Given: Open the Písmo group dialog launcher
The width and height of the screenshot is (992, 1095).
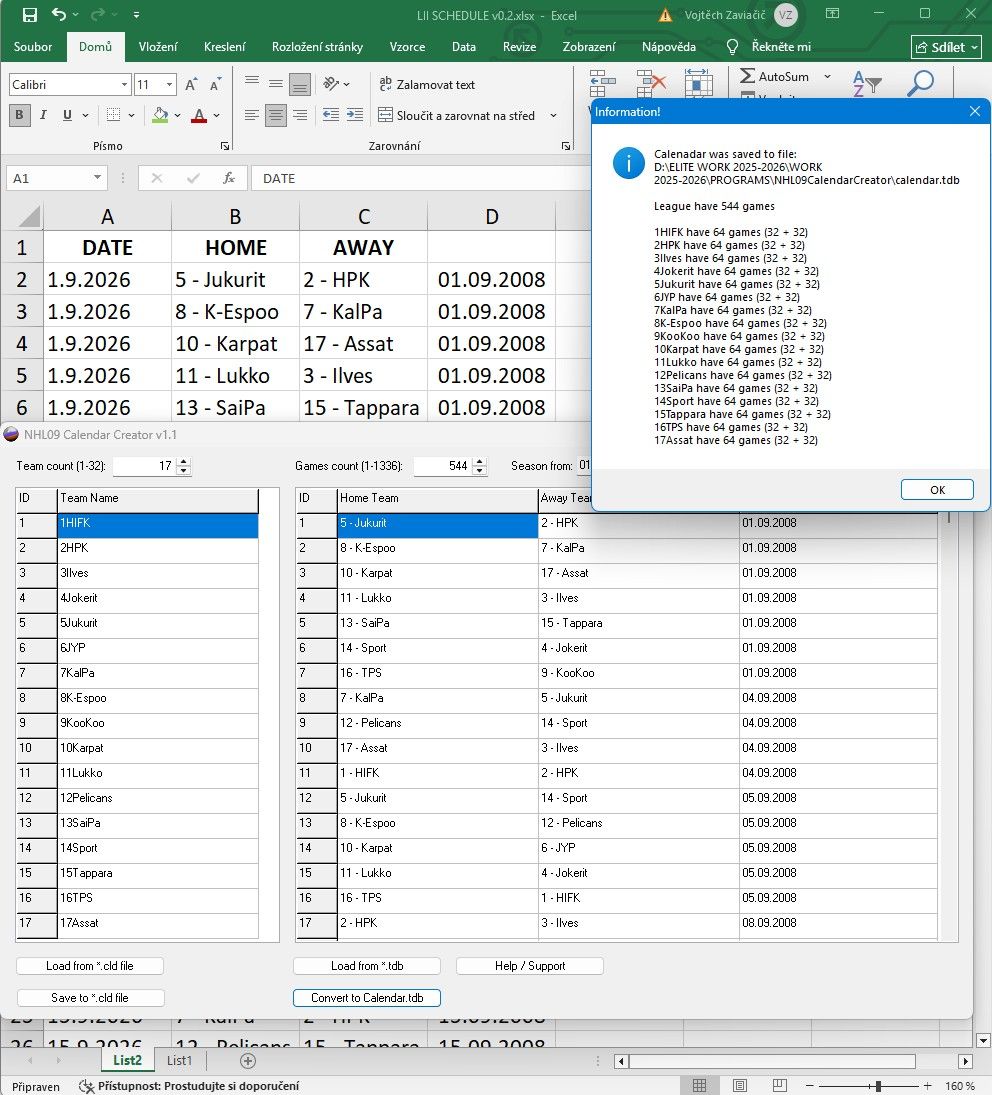Looking at the screenshot, I should click(225, 146).
